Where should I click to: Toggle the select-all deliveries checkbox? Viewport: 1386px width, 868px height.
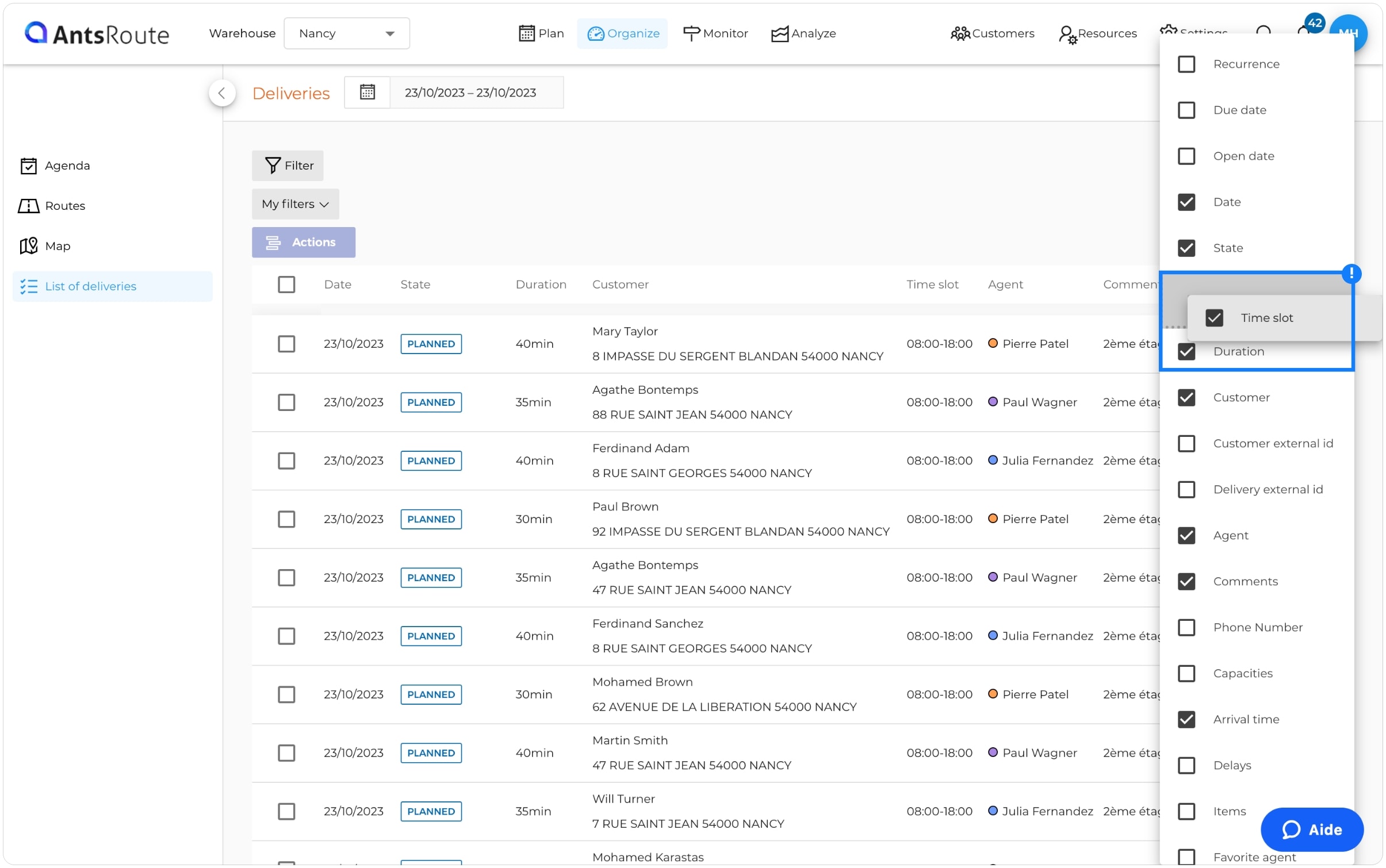pos(286,284)
